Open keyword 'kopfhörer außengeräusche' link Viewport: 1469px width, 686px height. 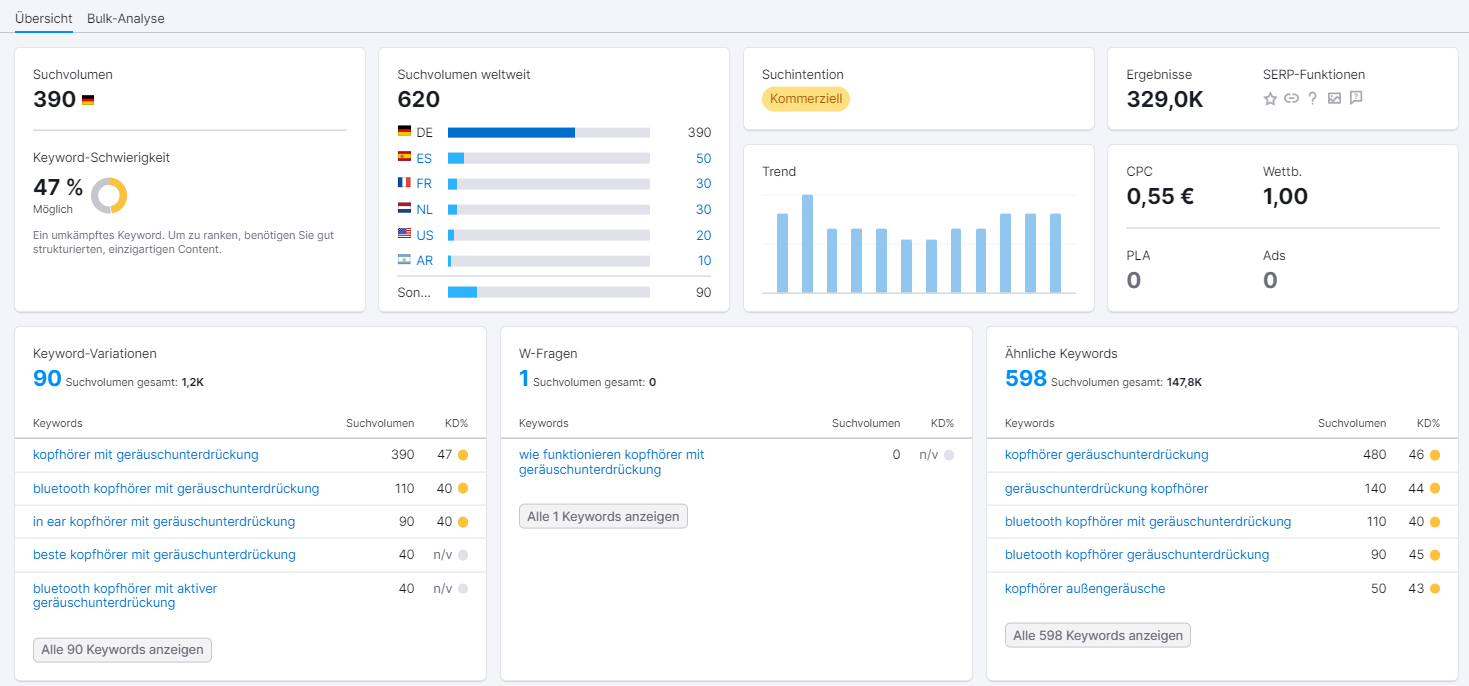(x=1084, y=588)
